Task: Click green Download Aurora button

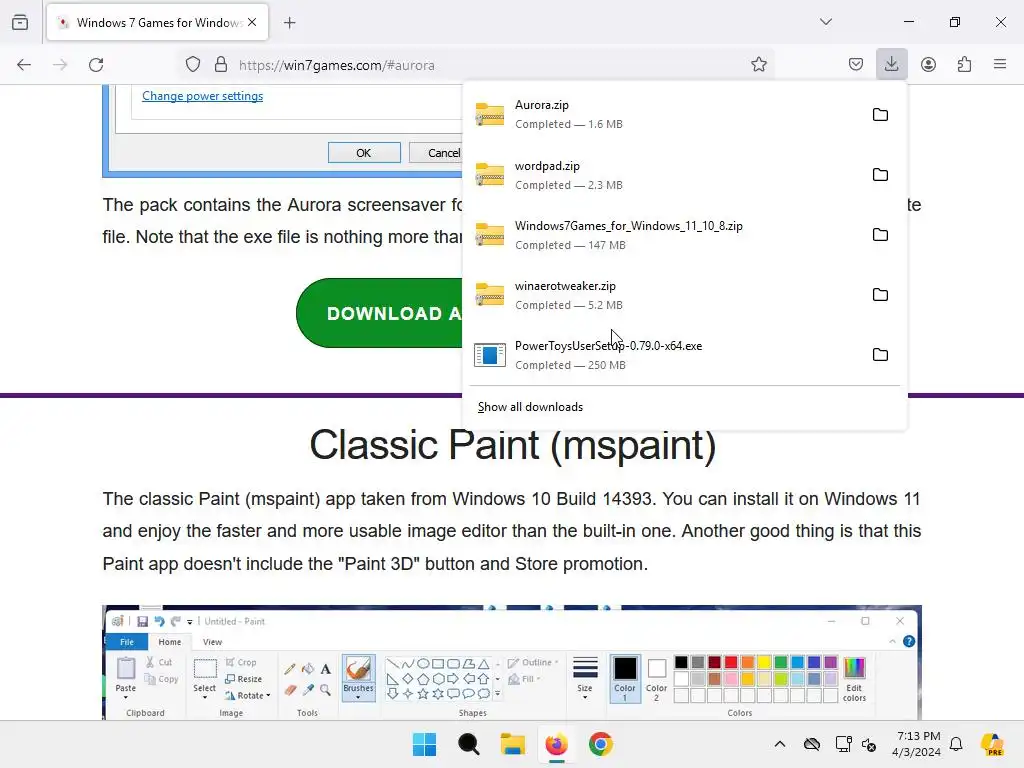Action: [379, 313]
